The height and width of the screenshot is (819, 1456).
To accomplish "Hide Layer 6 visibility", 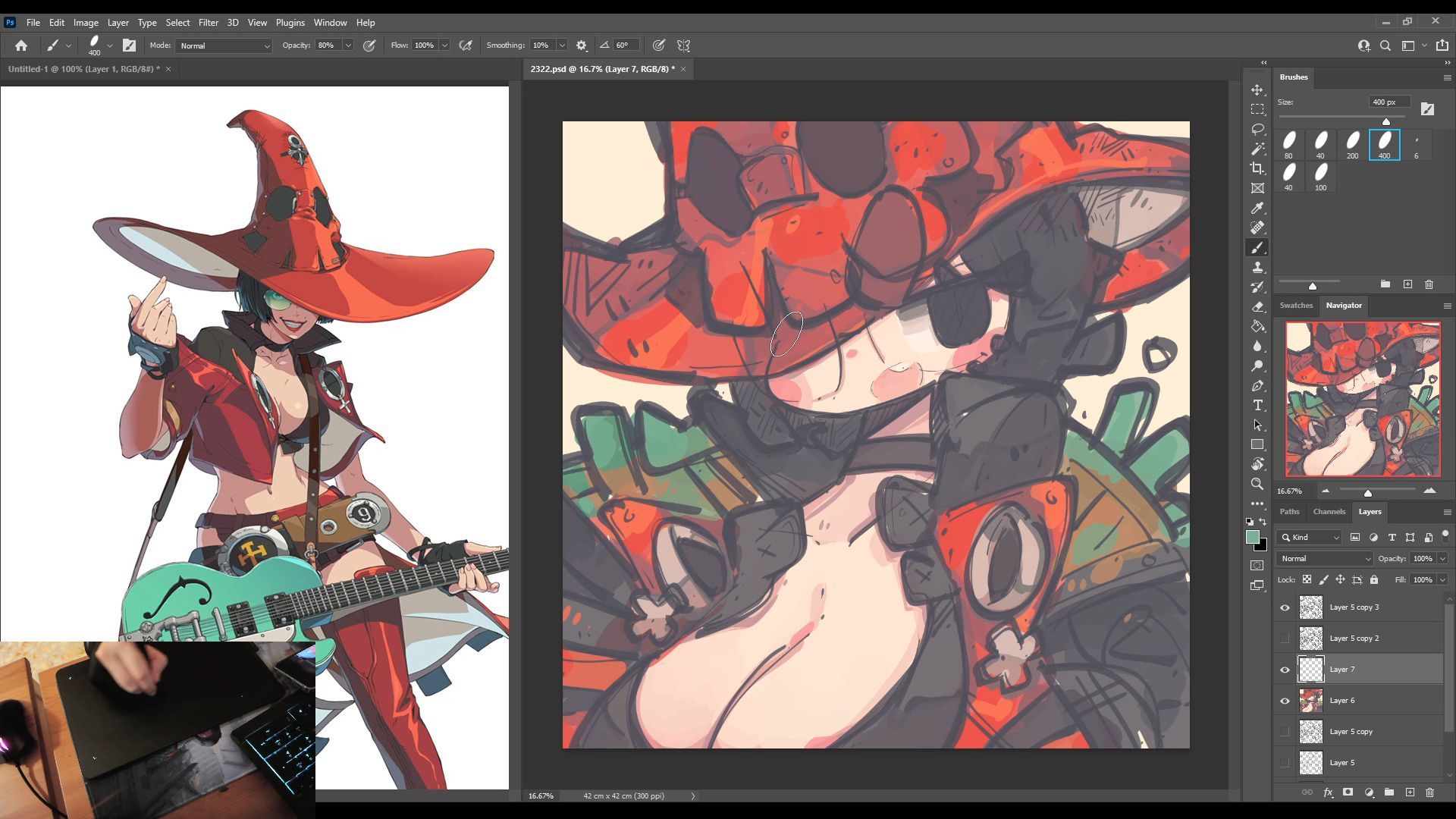I will pos(1285,701).
